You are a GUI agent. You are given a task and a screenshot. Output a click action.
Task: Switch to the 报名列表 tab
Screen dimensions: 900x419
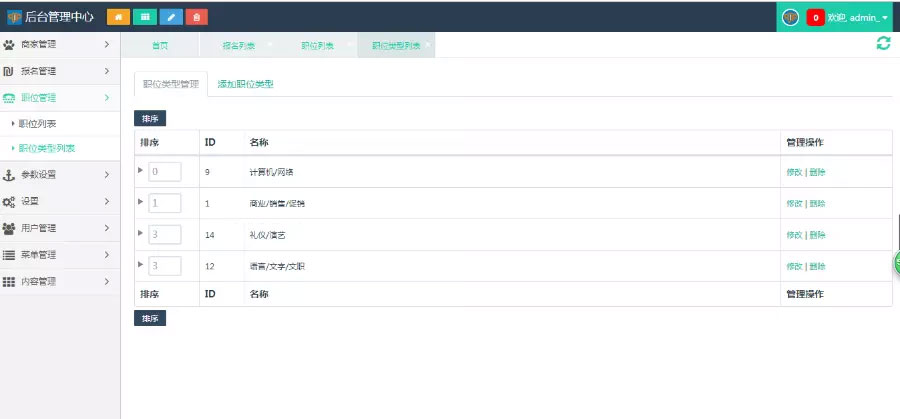pos(239,46)
